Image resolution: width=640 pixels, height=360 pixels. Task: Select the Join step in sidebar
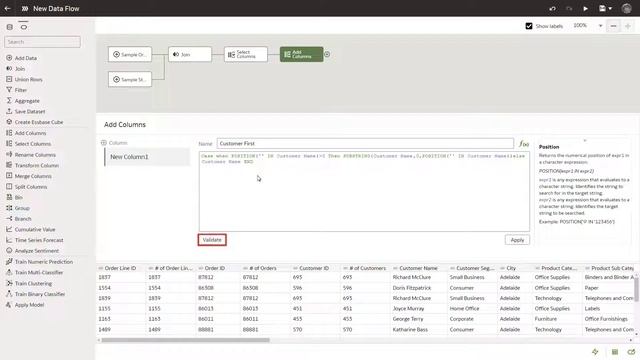(16, 69)
